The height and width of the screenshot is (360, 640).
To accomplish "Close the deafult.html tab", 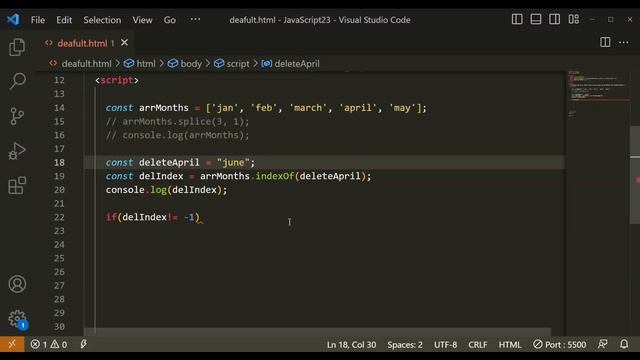I will pyautogui.click(x=124, y=42).
